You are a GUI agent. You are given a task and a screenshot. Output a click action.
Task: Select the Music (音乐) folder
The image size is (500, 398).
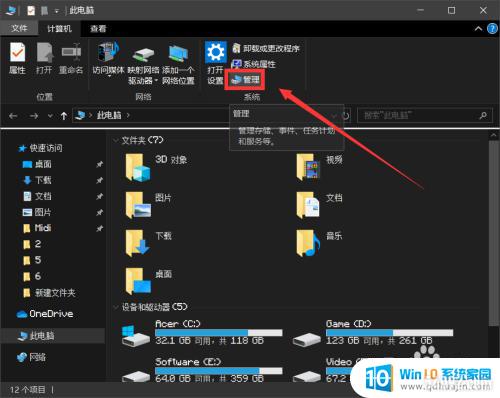point(320,244)
